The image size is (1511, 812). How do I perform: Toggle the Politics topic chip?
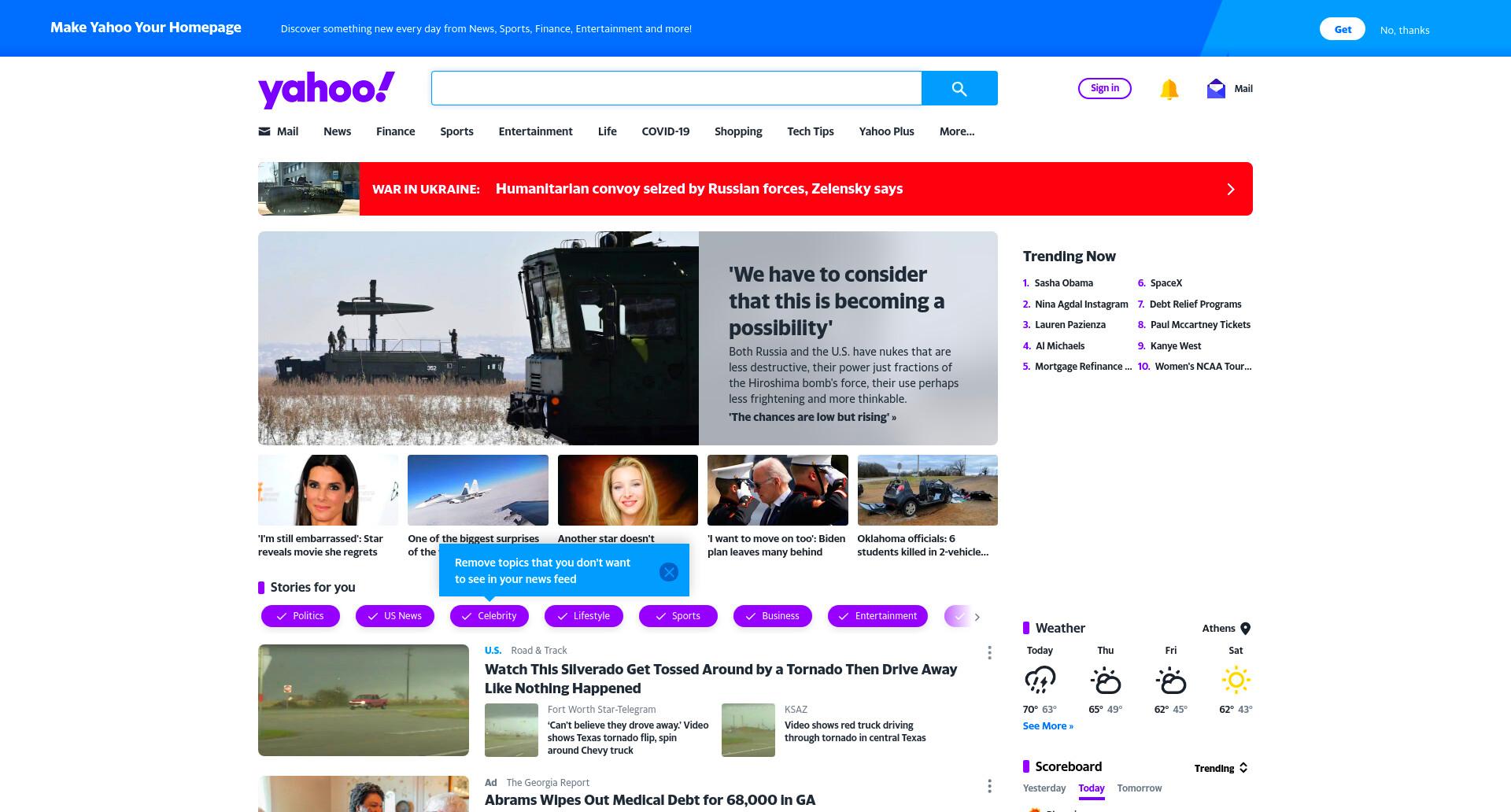click(301, 616)
